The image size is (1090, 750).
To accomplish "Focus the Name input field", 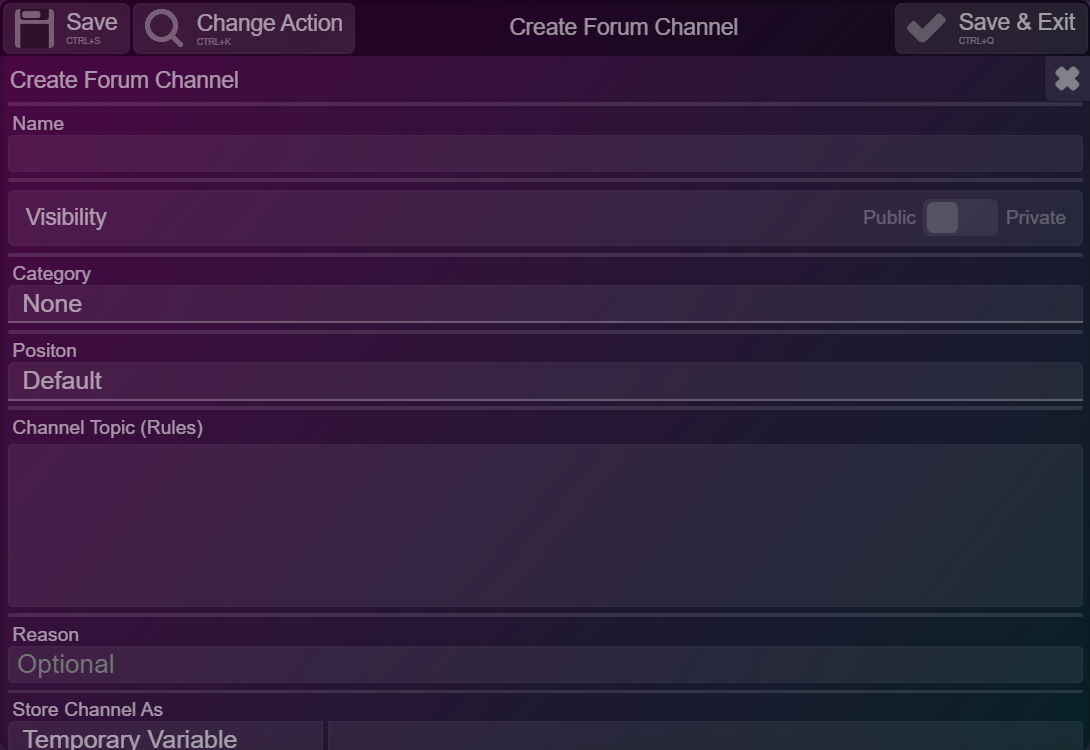I will point(545,154).
